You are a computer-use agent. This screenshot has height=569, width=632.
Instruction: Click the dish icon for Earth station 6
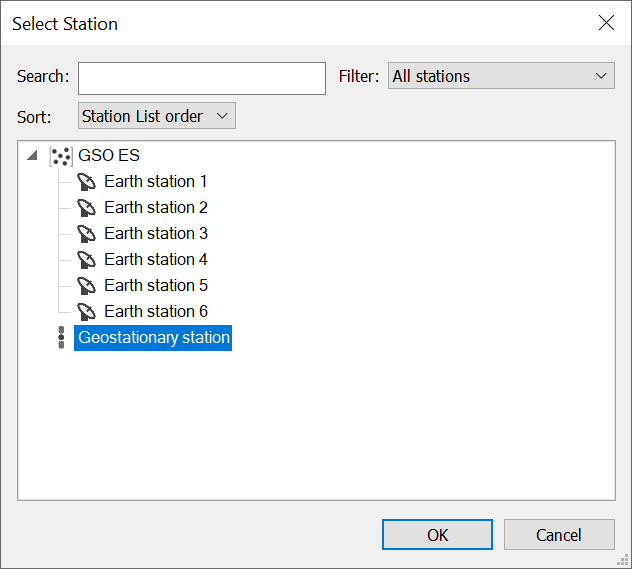pyautogui.click(x=86, y=311)
